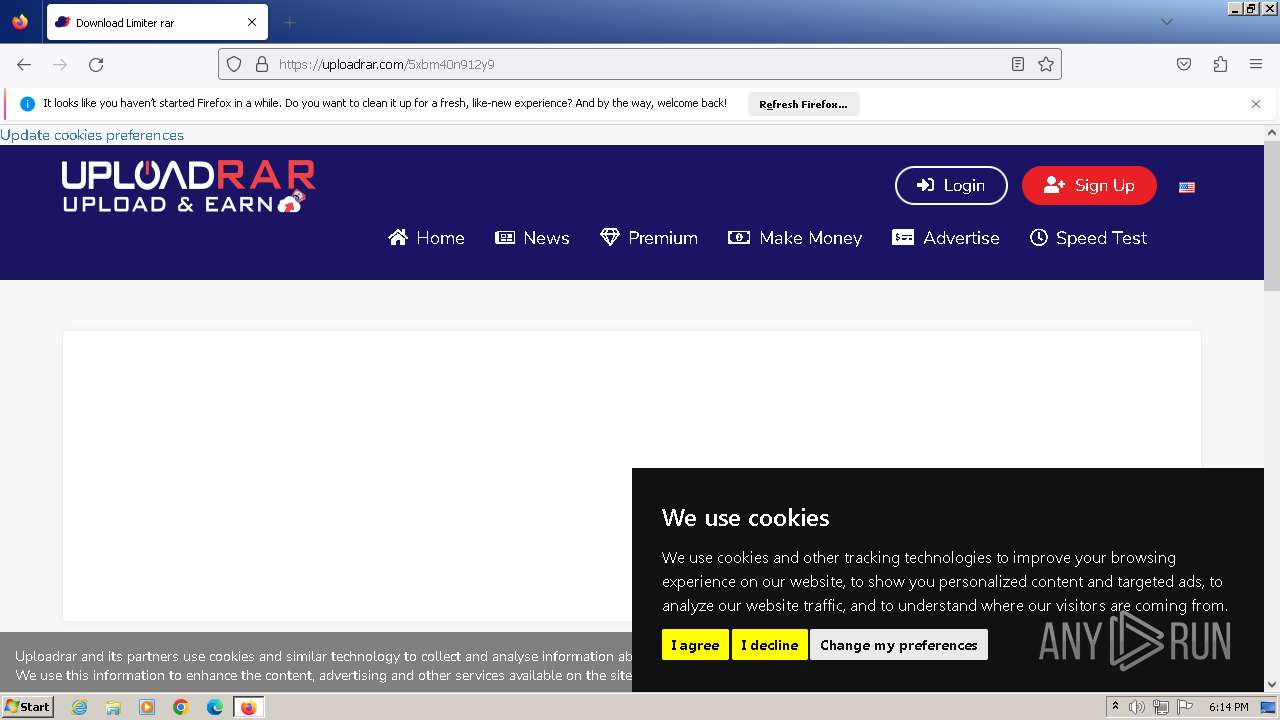Click I decline on cookie dialog
The width and height of the screenshot is (1280, 720).
(769, 645)
